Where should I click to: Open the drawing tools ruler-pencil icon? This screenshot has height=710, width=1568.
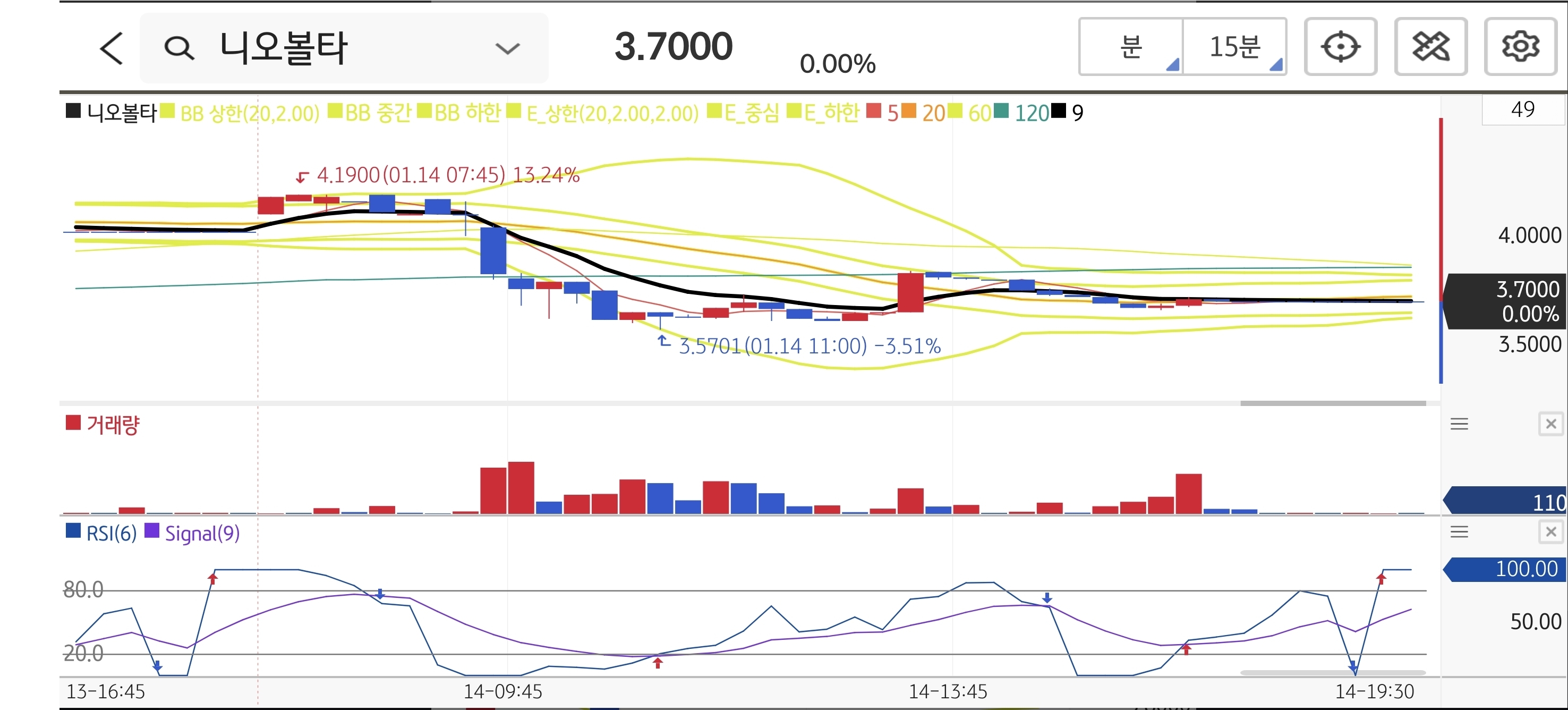pyautogui.click(x=1430, y=47)
